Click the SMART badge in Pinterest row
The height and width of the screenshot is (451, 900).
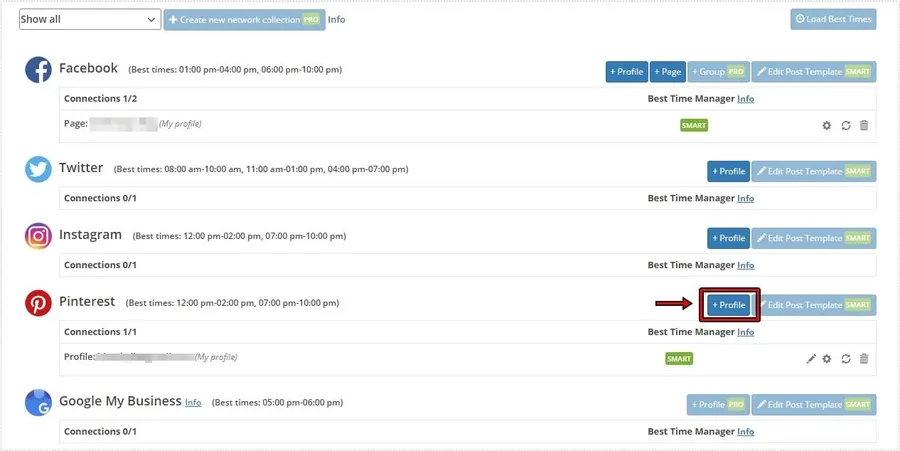tap(678, 358)
